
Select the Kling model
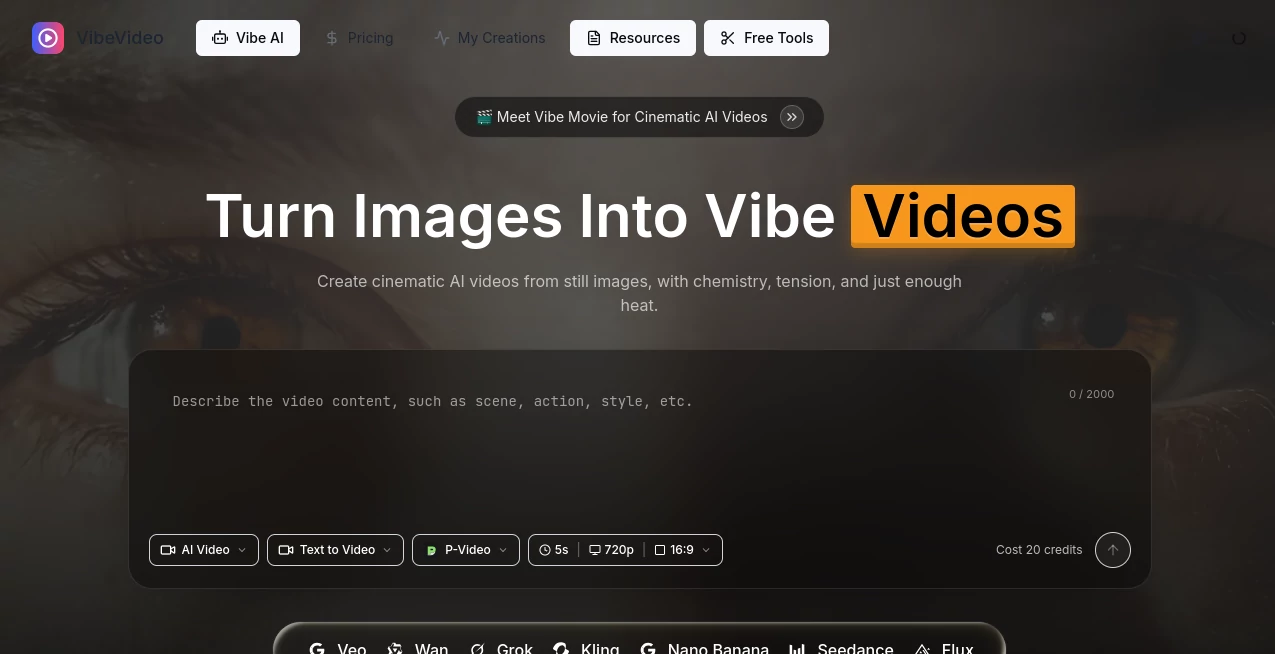coord(586,647)
